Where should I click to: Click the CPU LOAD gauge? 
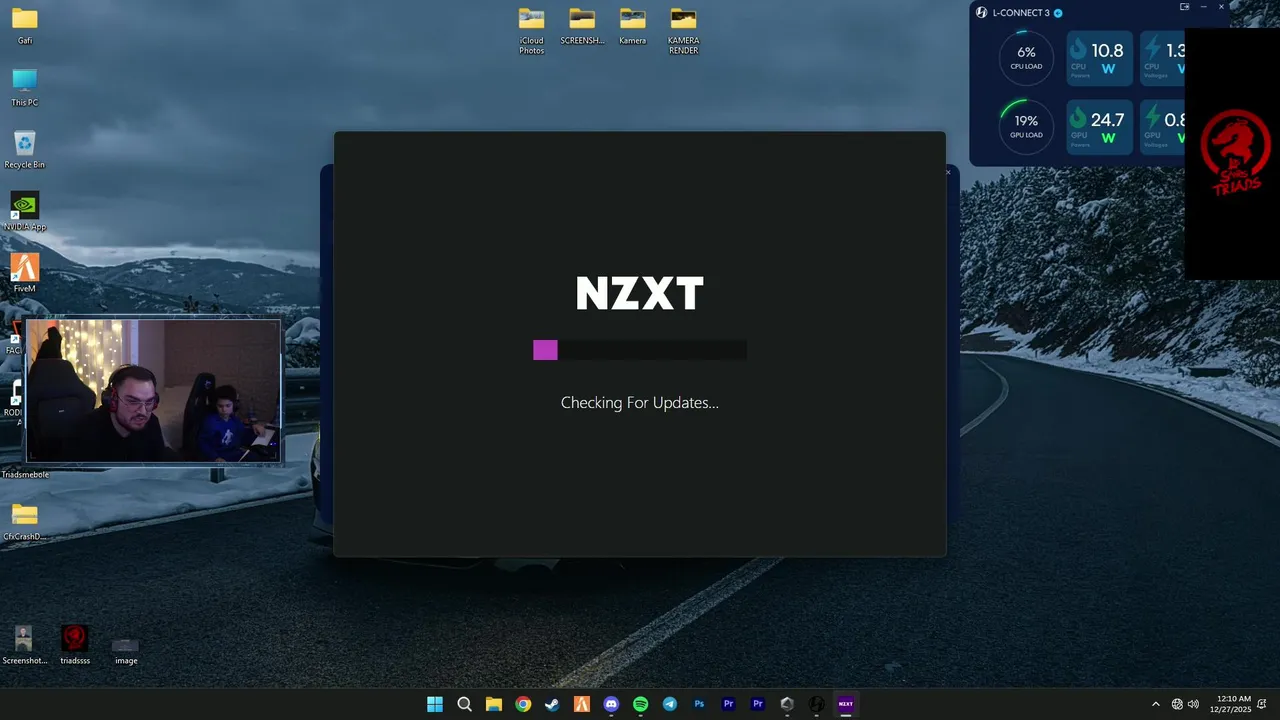(1026, 58)
